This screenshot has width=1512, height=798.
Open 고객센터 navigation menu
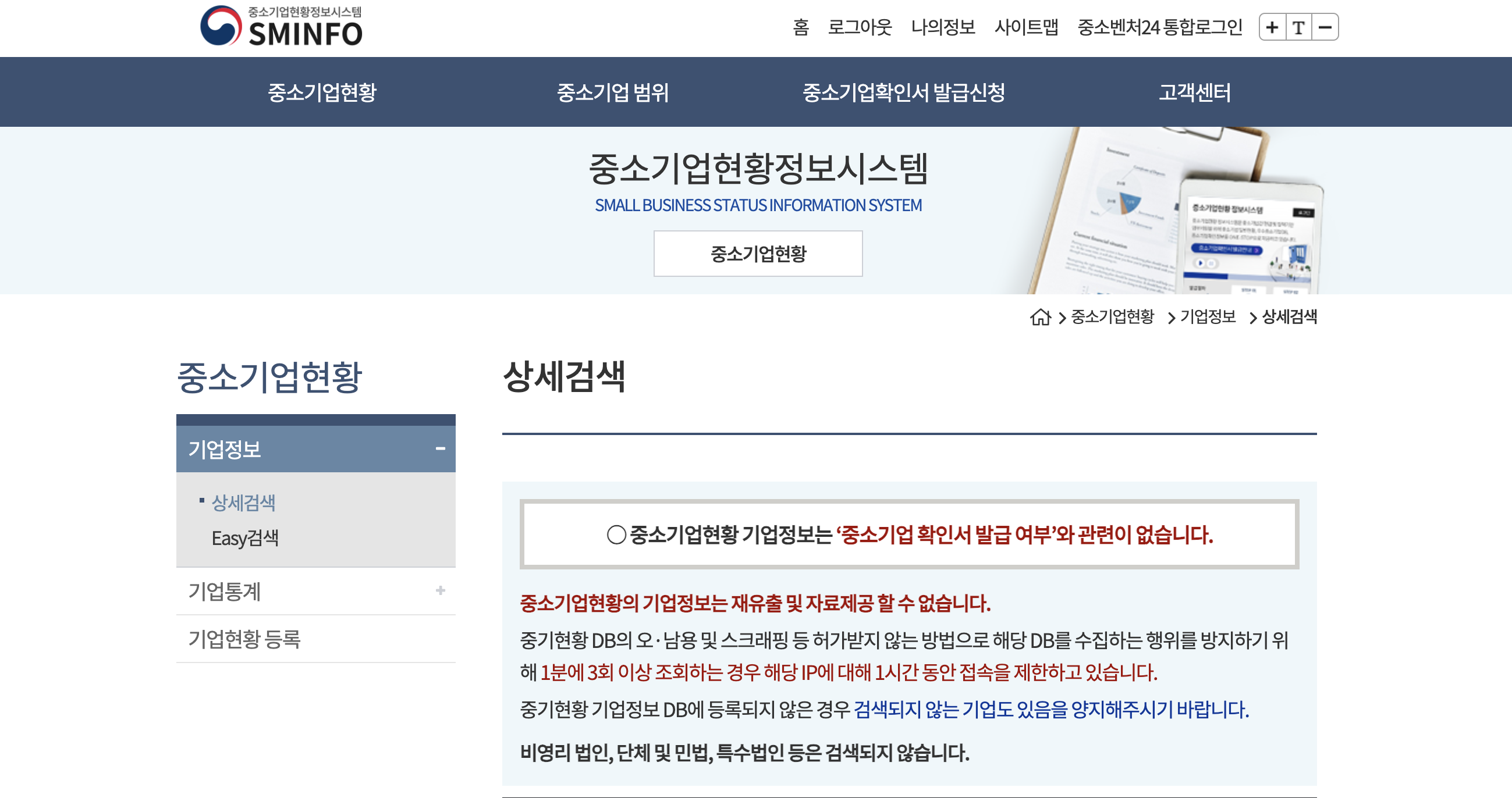tap(1194, 92)
